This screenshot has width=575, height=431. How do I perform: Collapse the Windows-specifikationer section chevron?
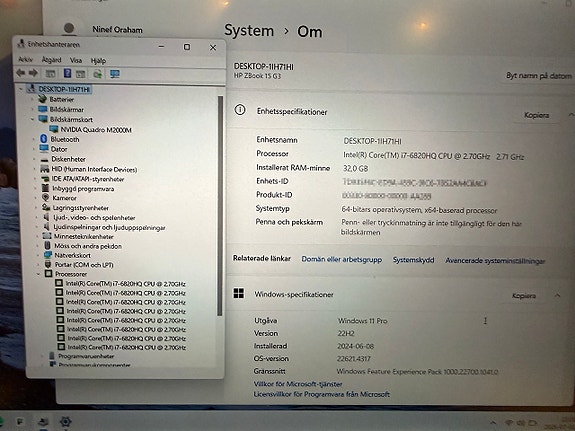point(557,295)
